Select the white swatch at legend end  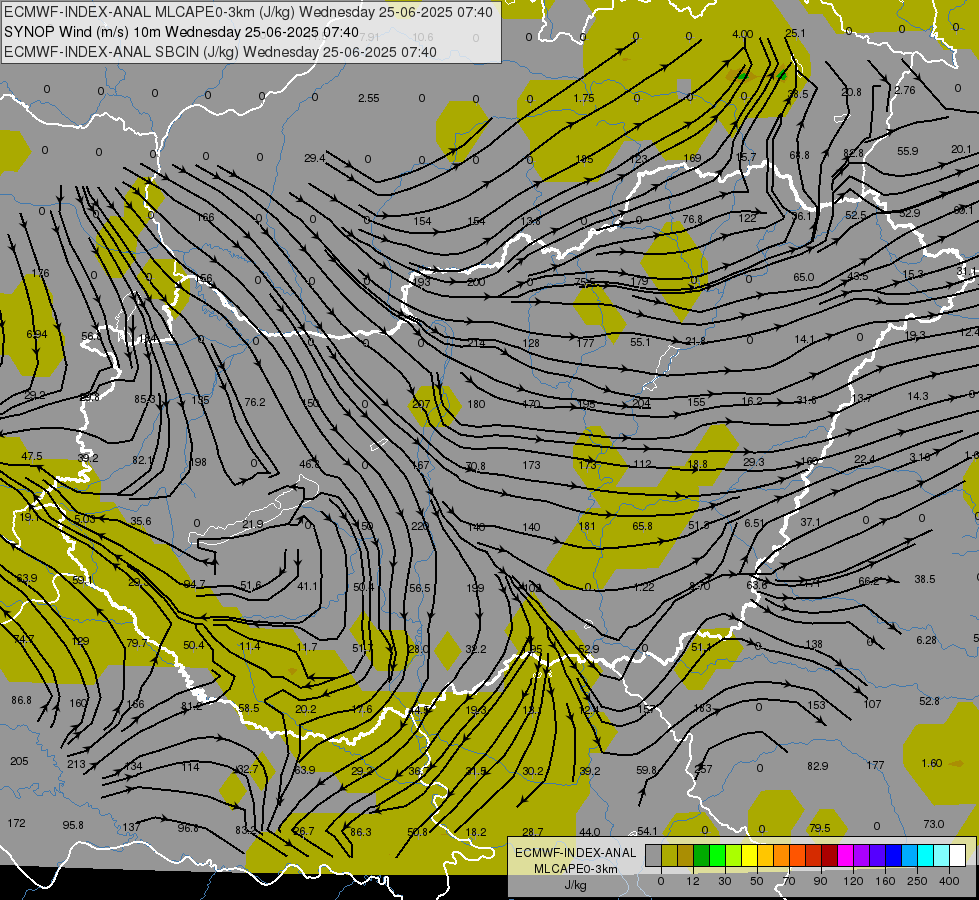pos(957,856)
